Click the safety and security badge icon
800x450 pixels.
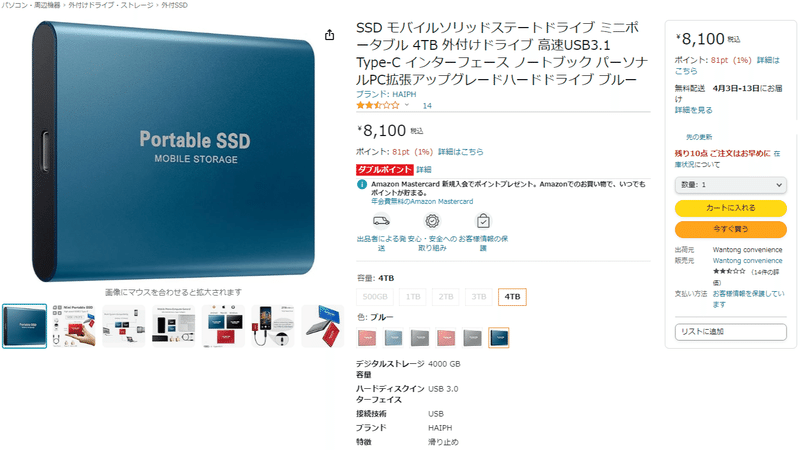432,221
